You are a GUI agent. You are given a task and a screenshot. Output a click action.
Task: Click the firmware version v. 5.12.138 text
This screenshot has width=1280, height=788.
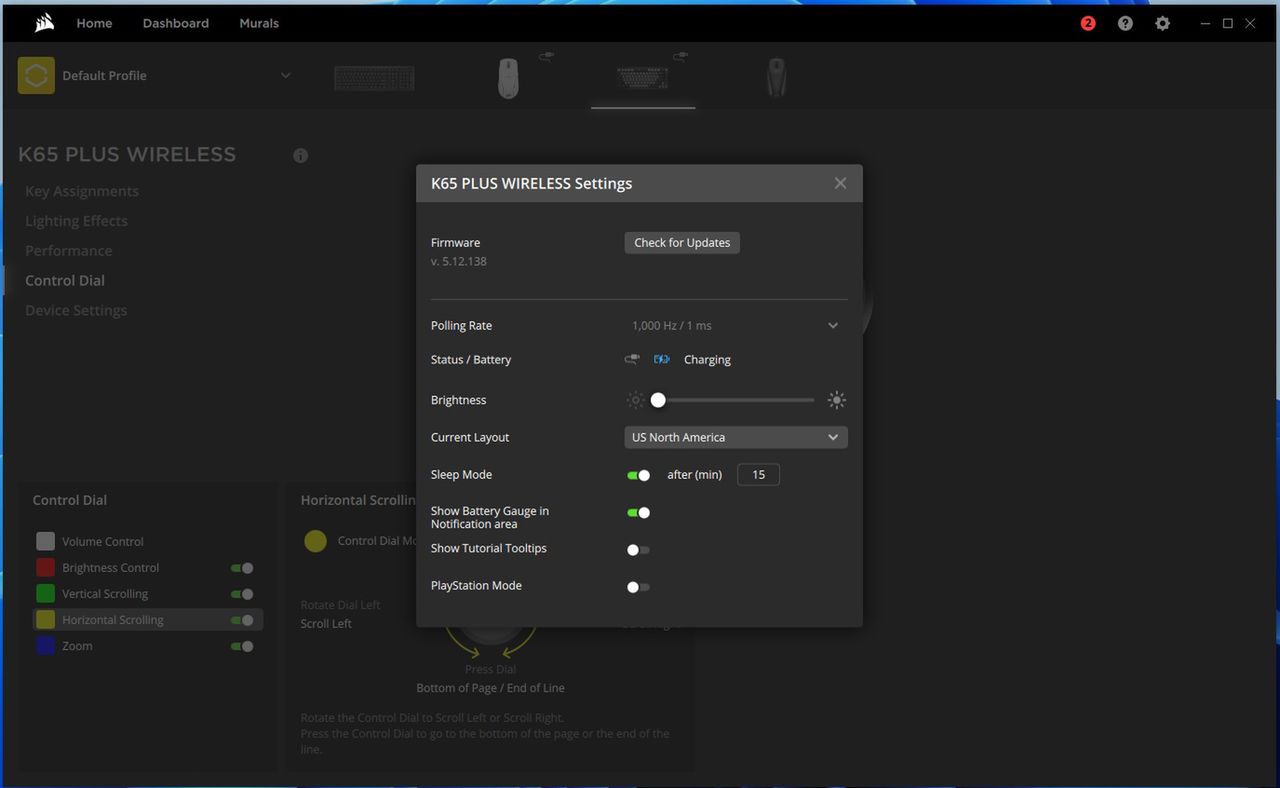pyautogui.click(x=459, y=262)
